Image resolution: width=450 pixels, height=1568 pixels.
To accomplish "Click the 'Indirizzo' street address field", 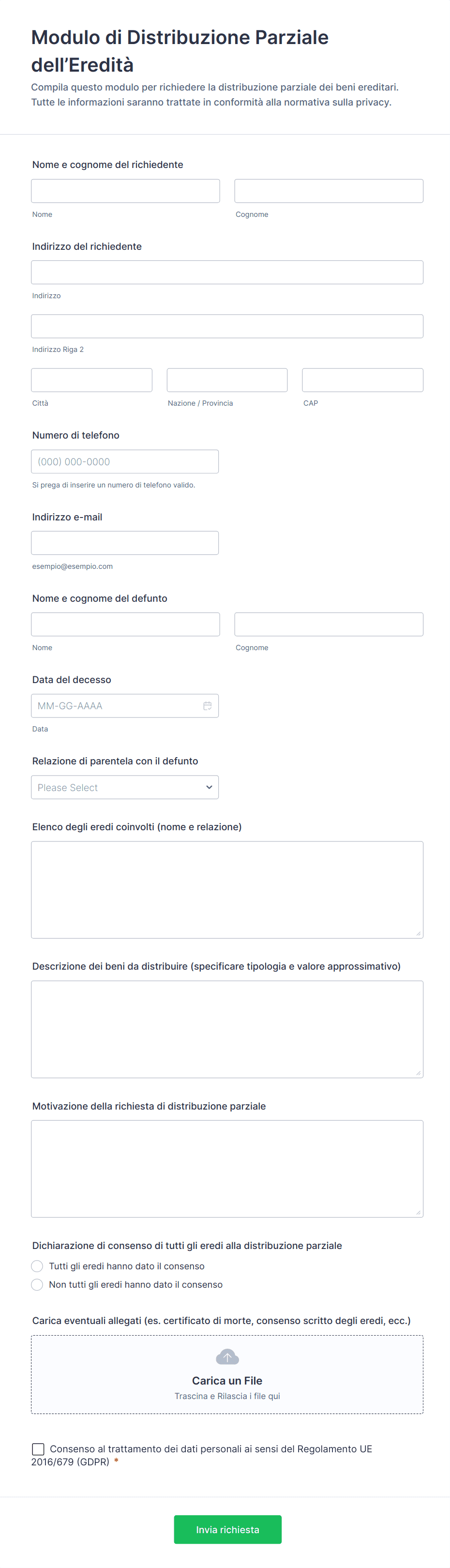I will point(227,272).
